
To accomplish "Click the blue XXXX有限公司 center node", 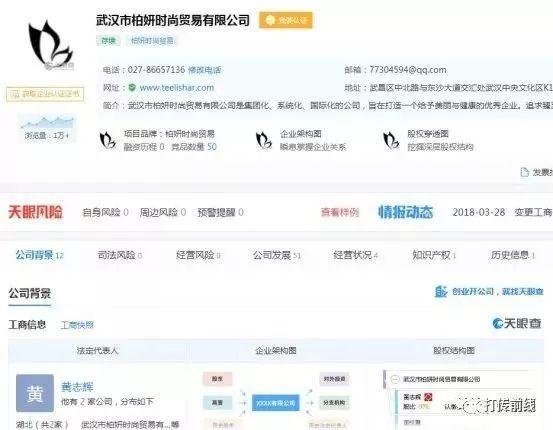I will [276, 403].
